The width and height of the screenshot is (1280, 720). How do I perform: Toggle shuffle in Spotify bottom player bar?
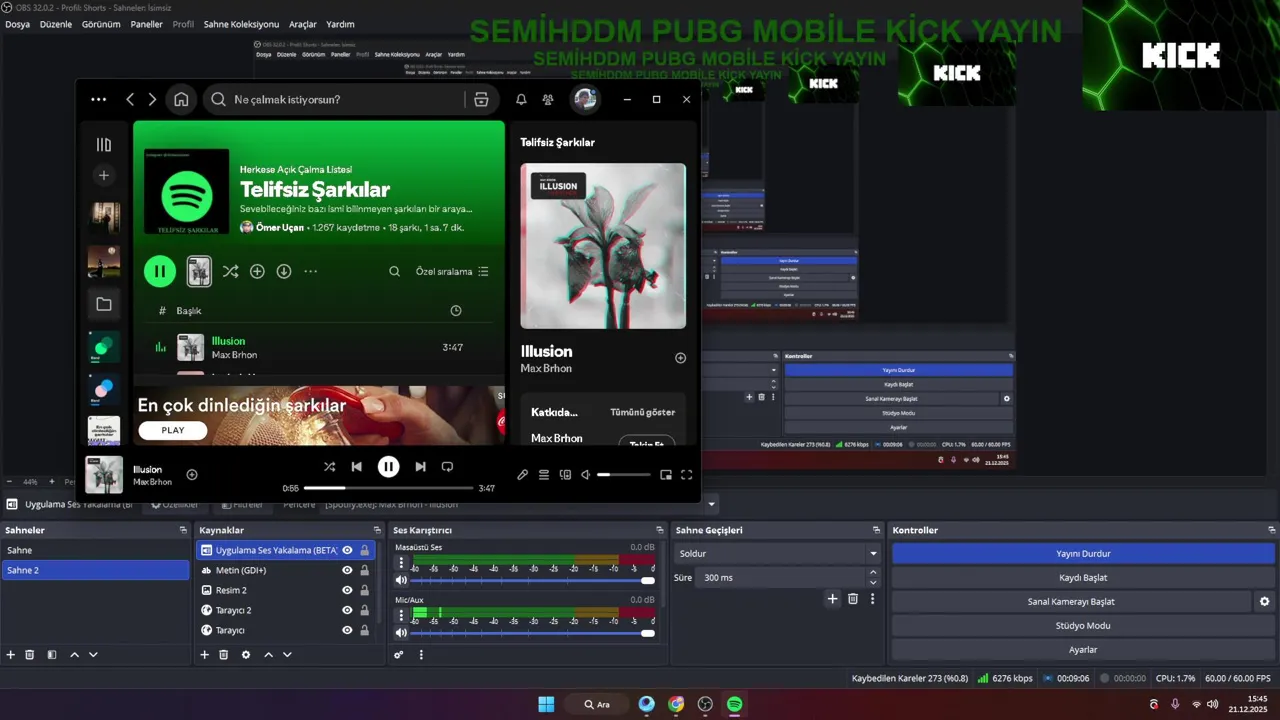click(x=329, y=466)
